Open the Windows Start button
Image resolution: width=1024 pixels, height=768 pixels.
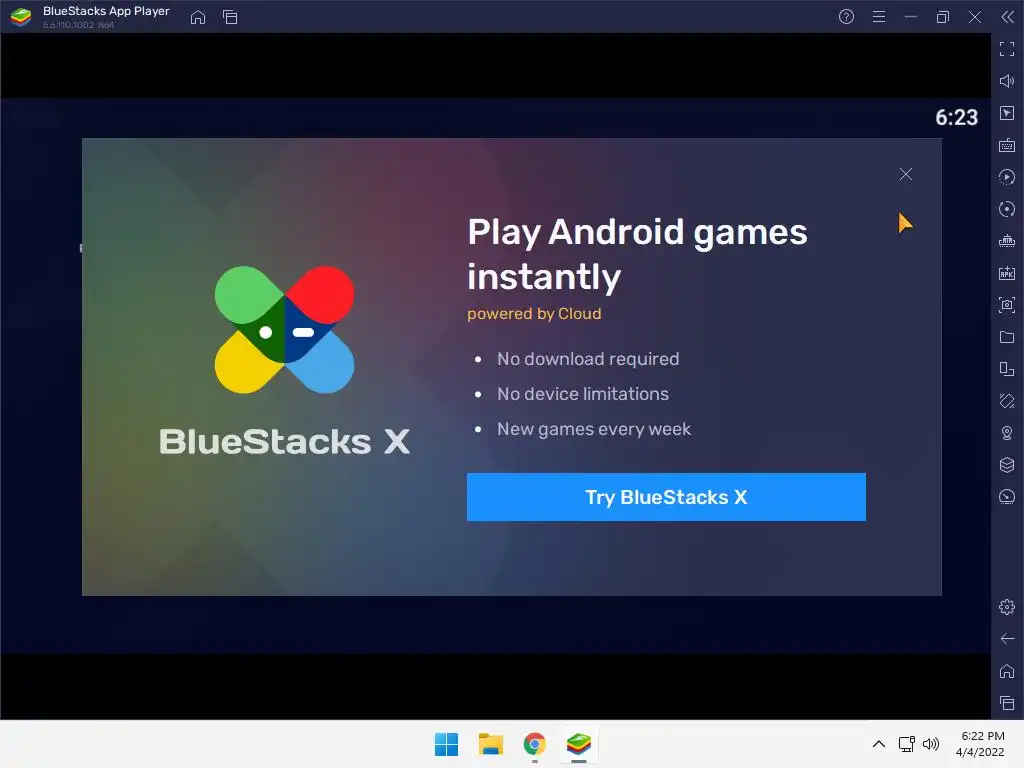(x=447, y=744)
